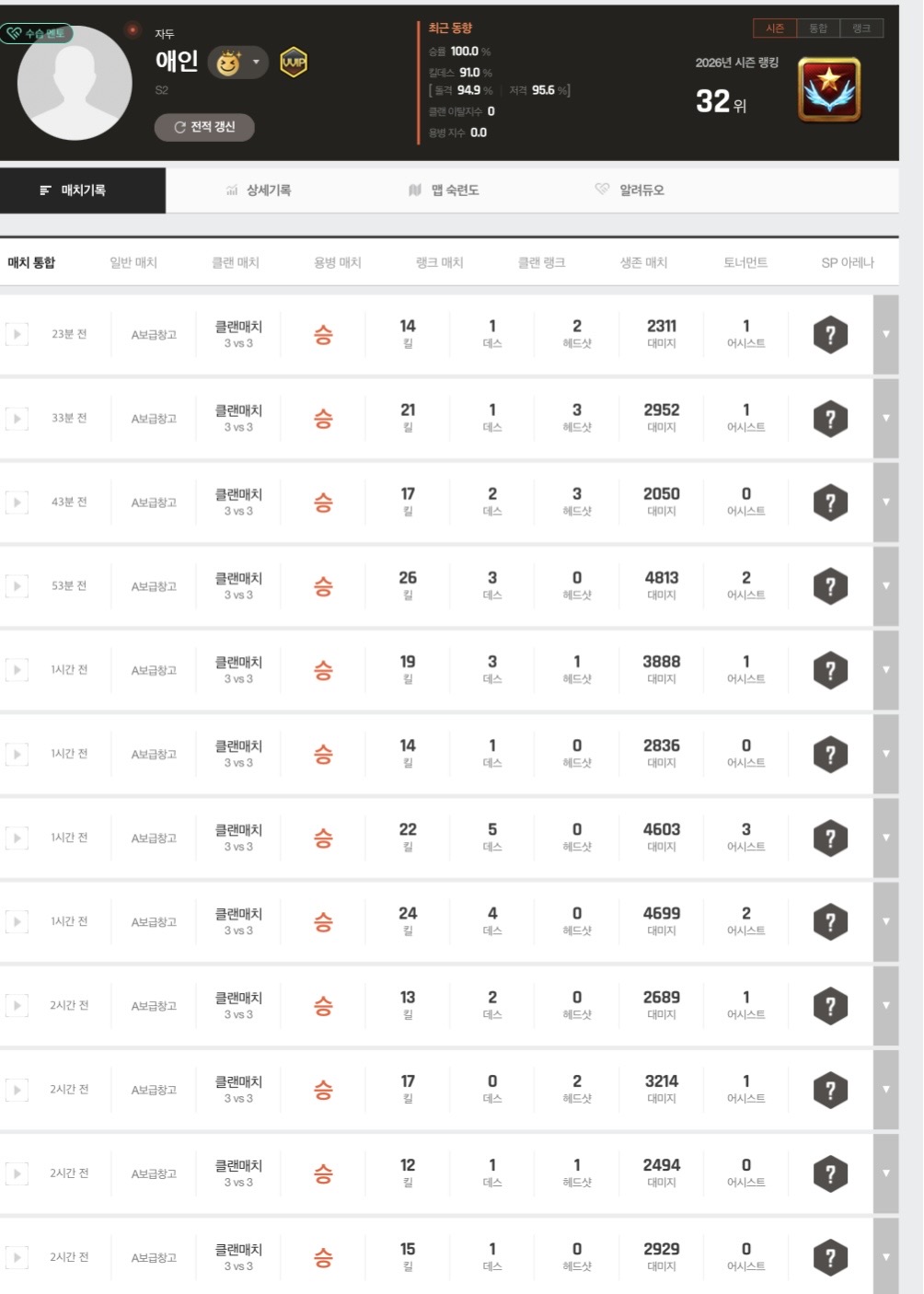
Task: Open the 알려듀오 tab
Action: point(630,191)
